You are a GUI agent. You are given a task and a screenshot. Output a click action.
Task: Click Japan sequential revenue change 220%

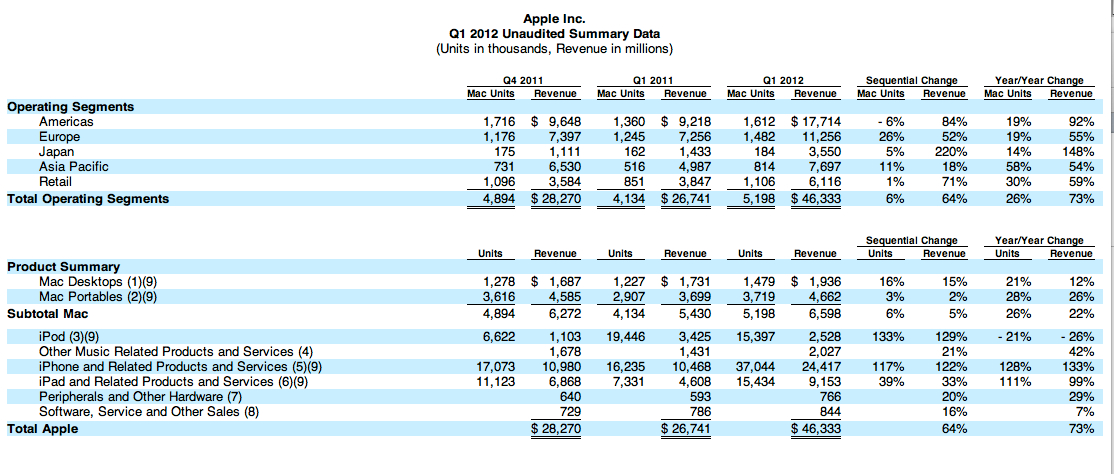coord(950,151)
